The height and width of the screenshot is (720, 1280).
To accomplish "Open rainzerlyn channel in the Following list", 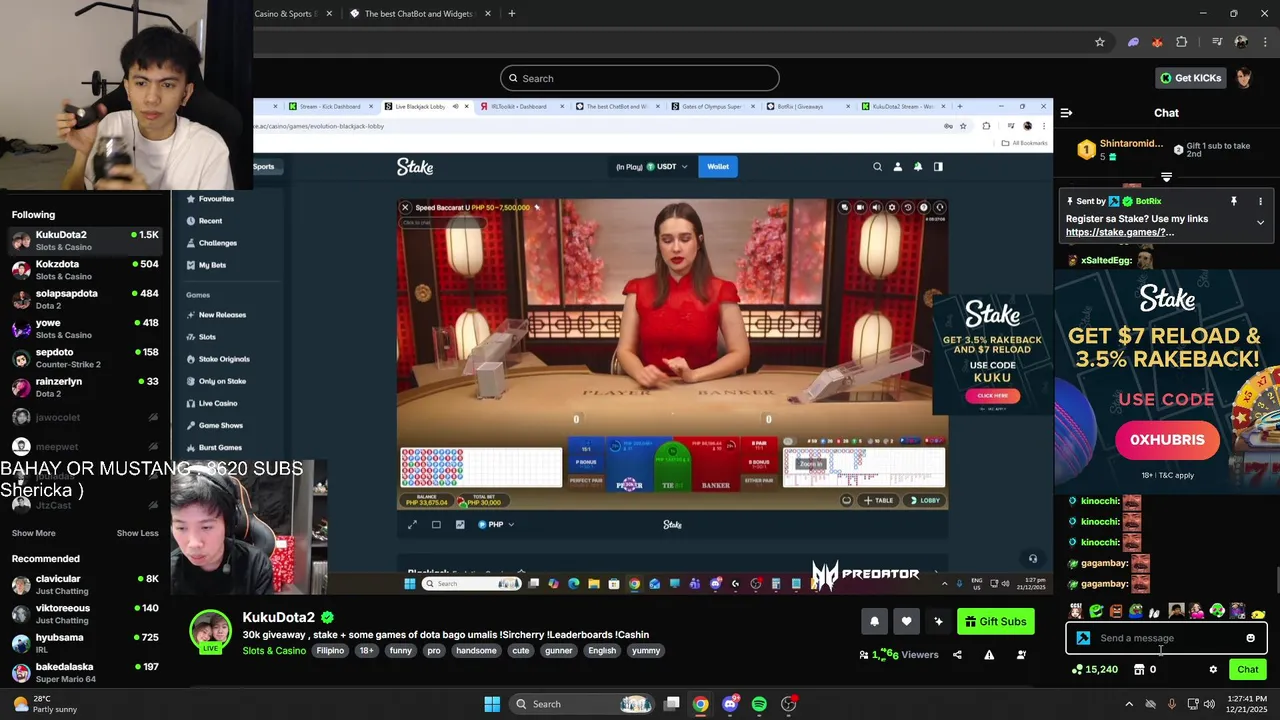I will 85,387.
